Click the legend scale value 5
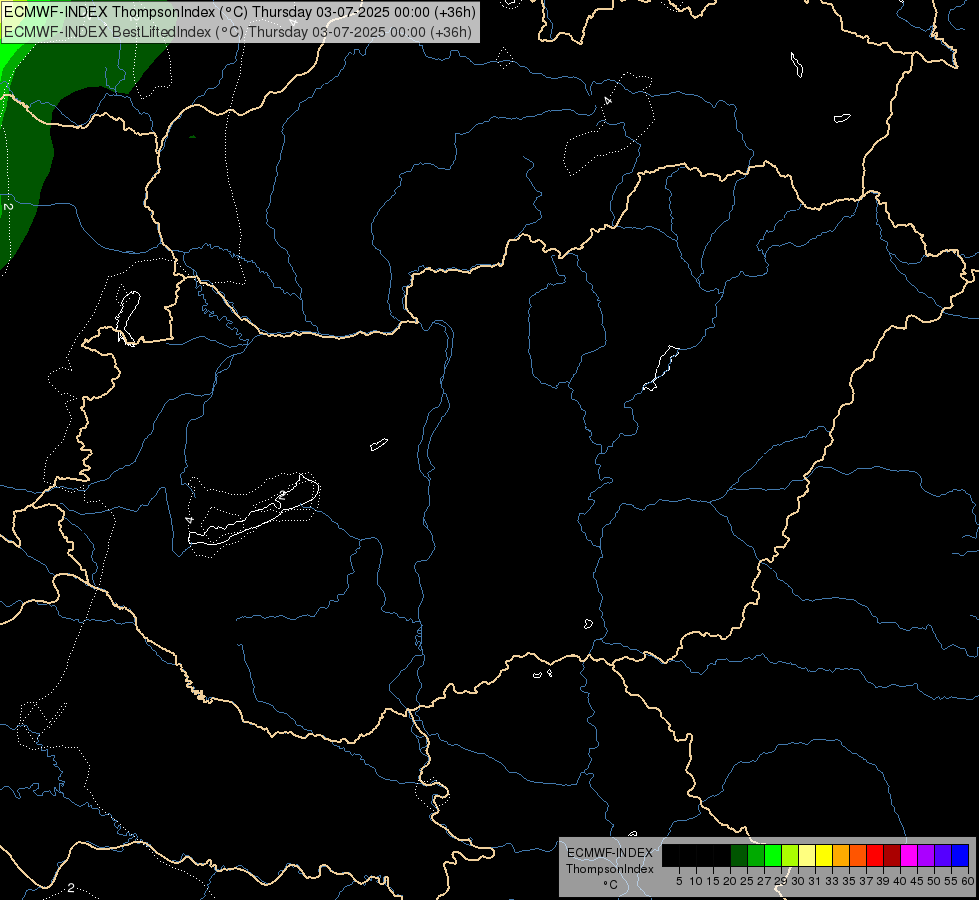979x900 pixels. 679,881
